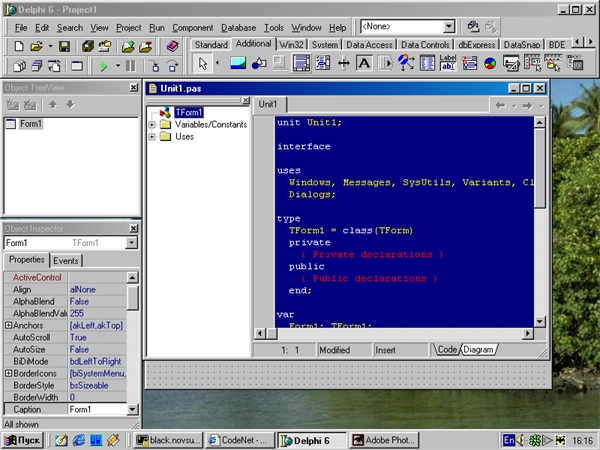This screenshot has width=600, height=450.
Task: Click the Open file toolbar icon
Action: 36,46
